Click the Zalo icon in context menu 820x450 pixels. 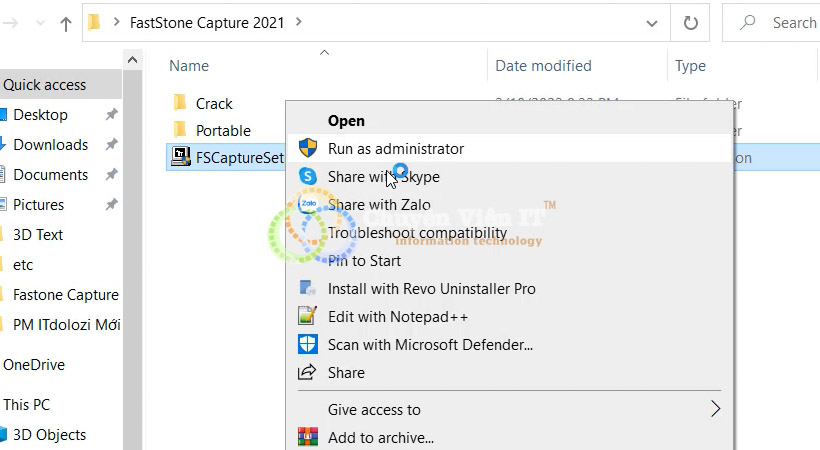click(308, 204)
